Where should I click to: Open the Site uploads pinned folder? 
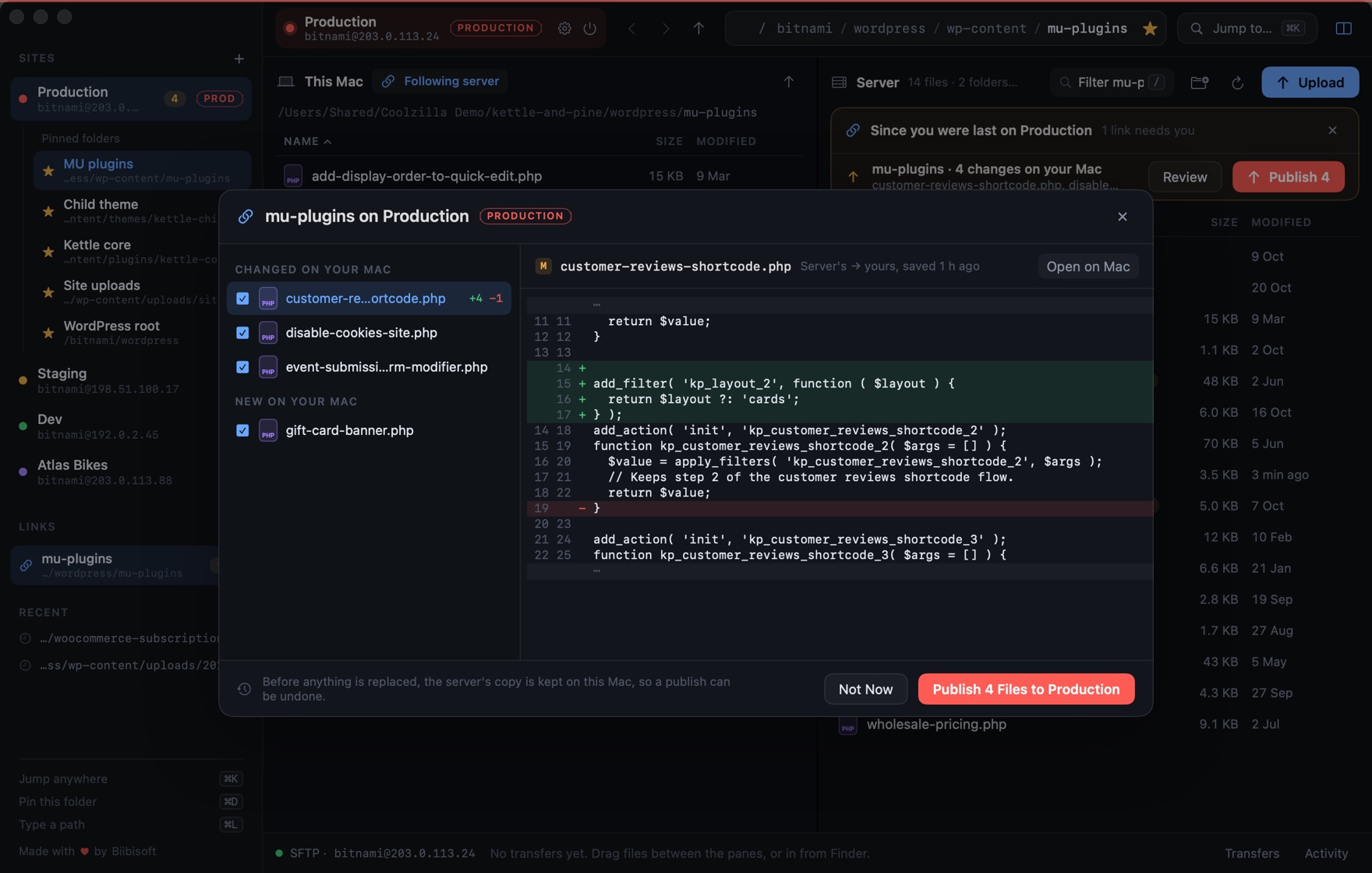[142, 292]
